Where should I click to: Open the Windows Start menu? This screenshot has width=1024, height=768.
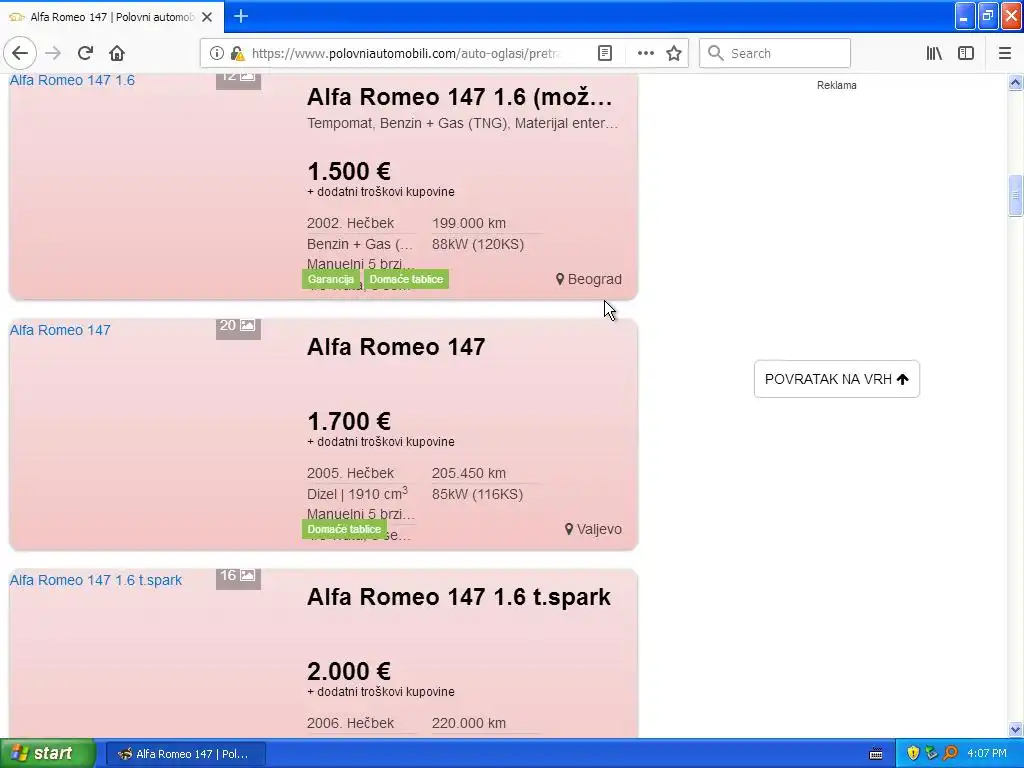pyautogui.click(x=47, y=753)
